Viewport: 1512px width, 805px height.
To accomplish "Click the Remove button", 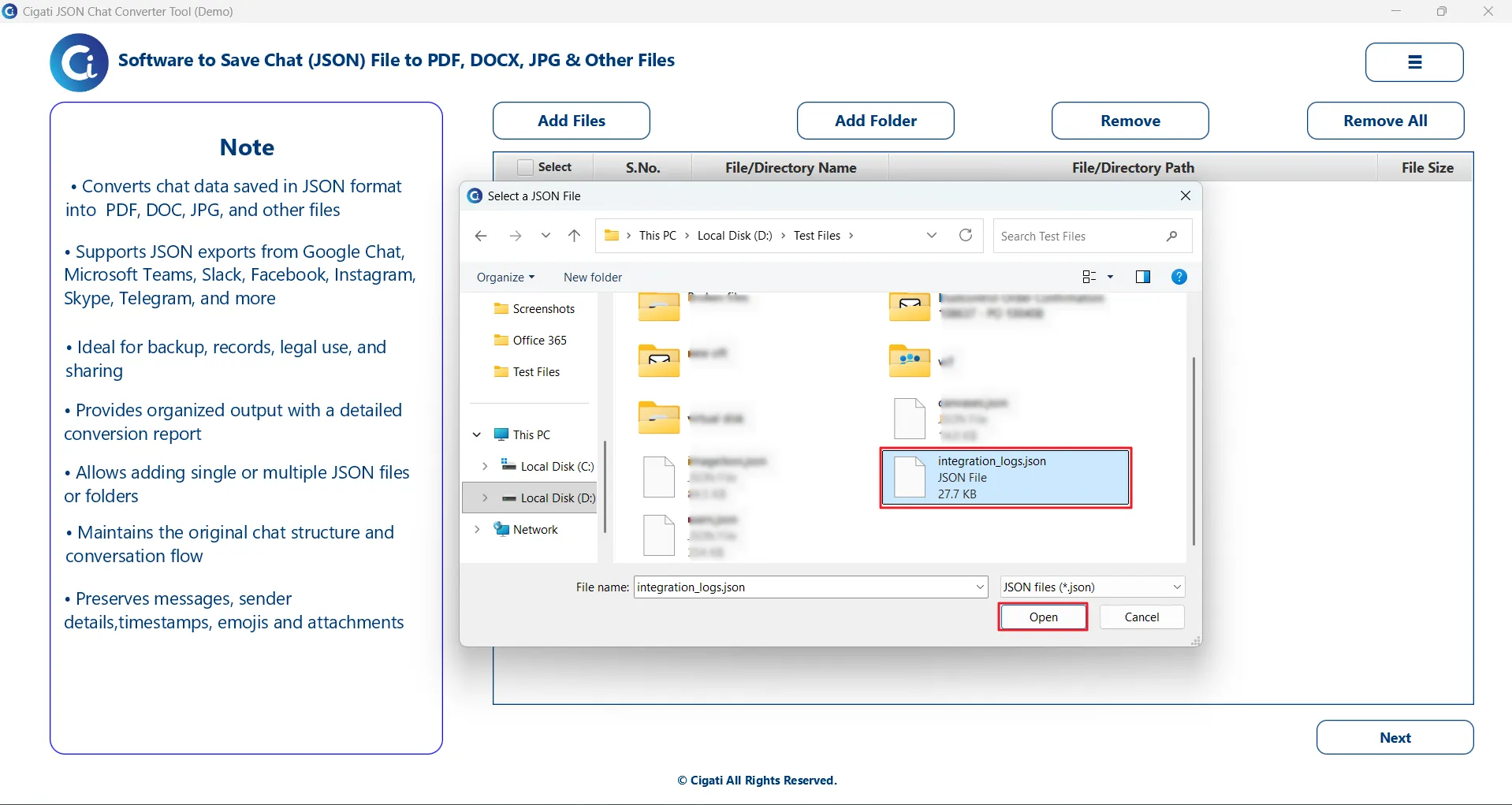I will coord(1130,121).
